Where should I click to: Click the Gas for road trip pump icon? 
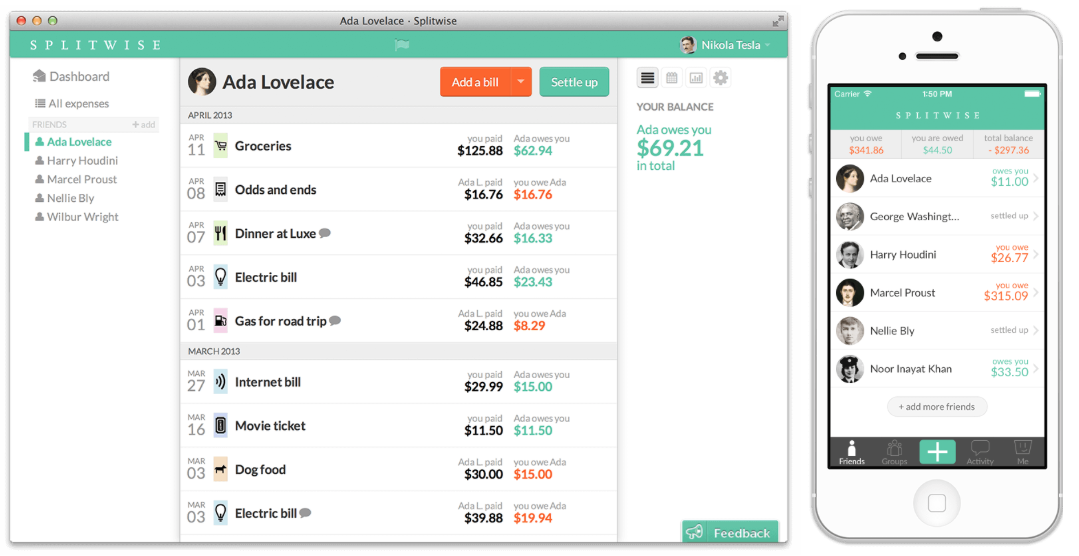[x=220, y=321]
